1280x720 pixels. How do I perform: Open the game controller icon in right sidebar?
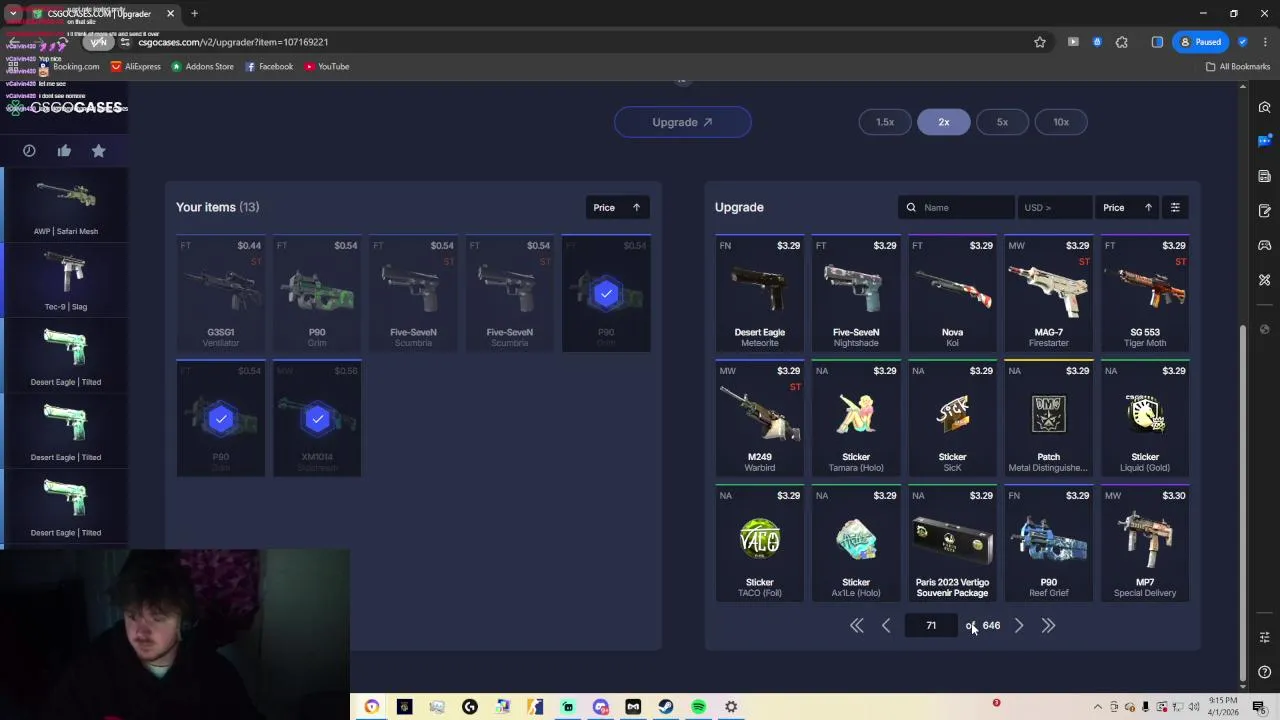1265,245
